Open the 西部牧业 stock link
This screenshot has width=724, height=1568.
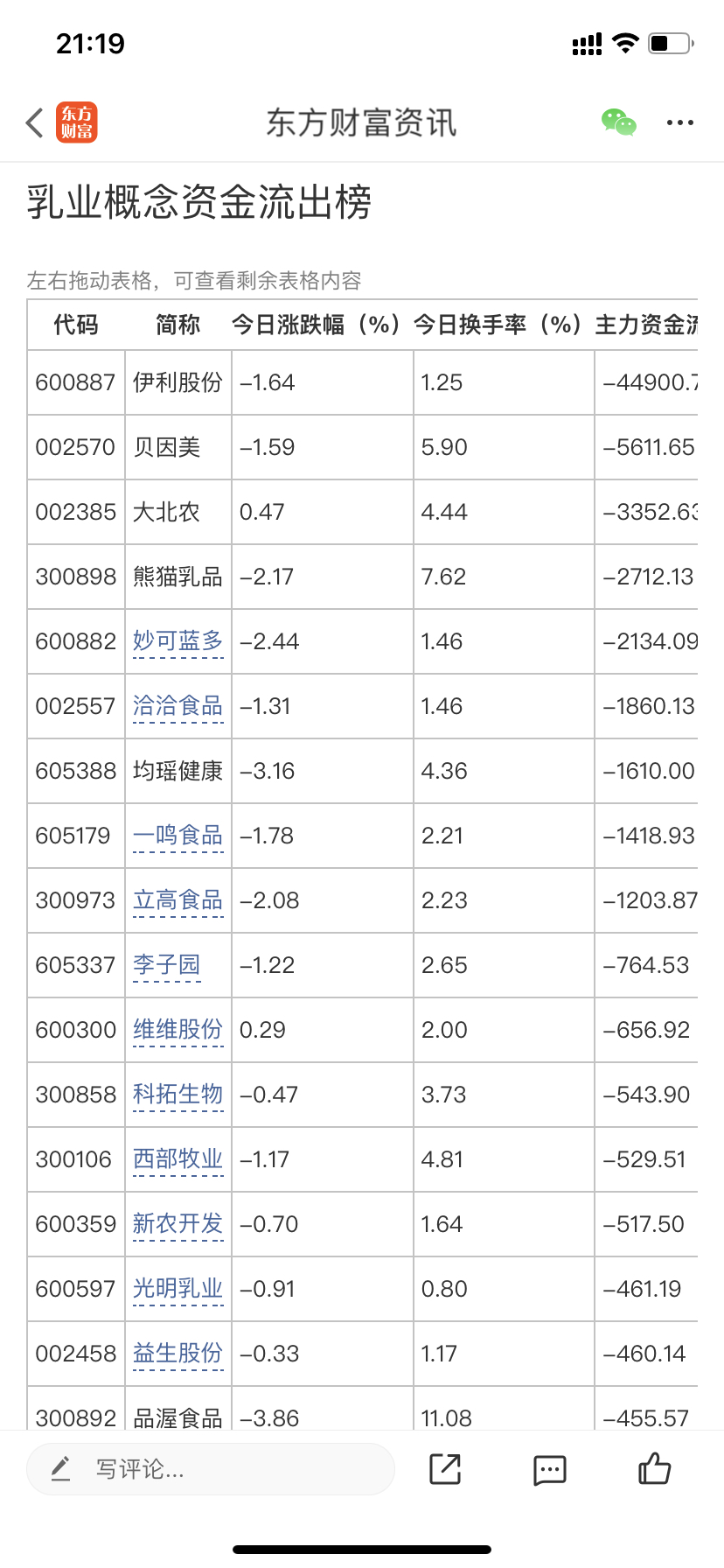coord(178,1159)
